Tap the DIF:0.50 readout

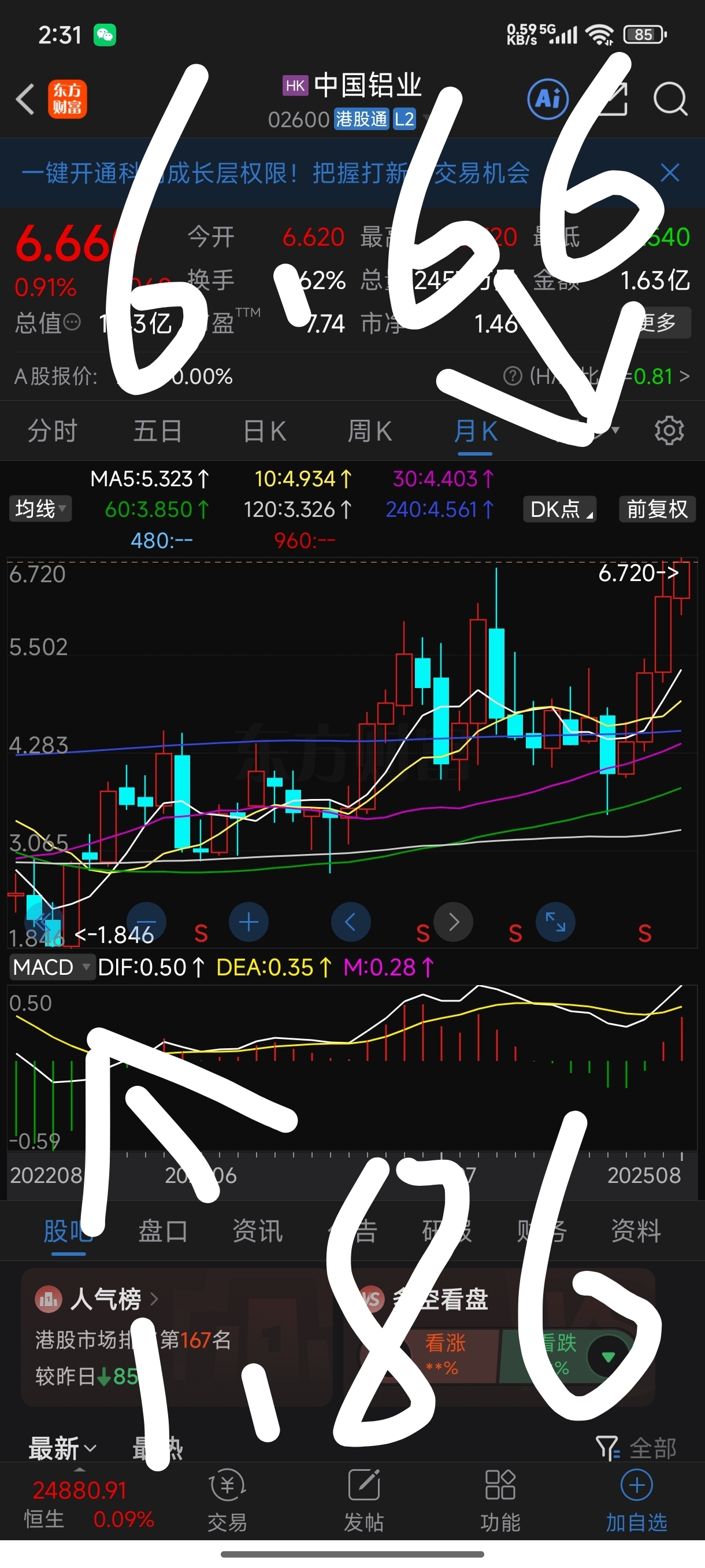click(x=151, y=967)
